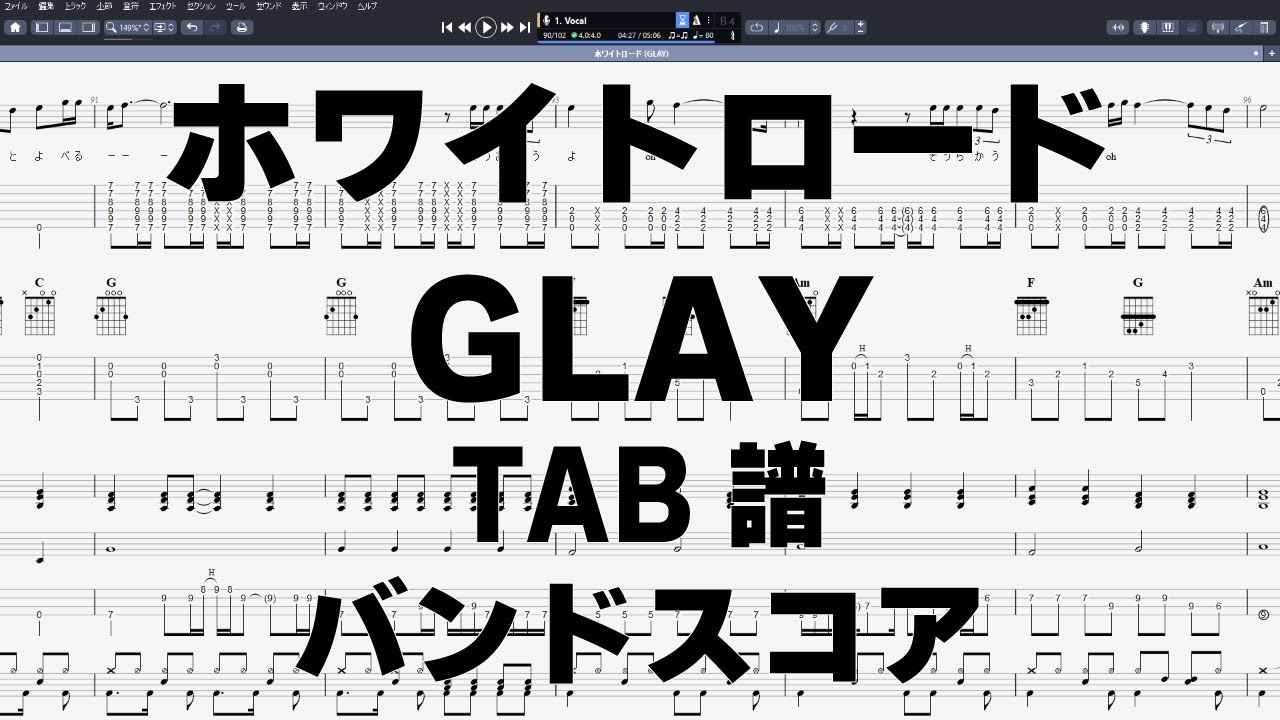Open the ヘルプ menu
The image size is (1280, 720).
[368, 6]
